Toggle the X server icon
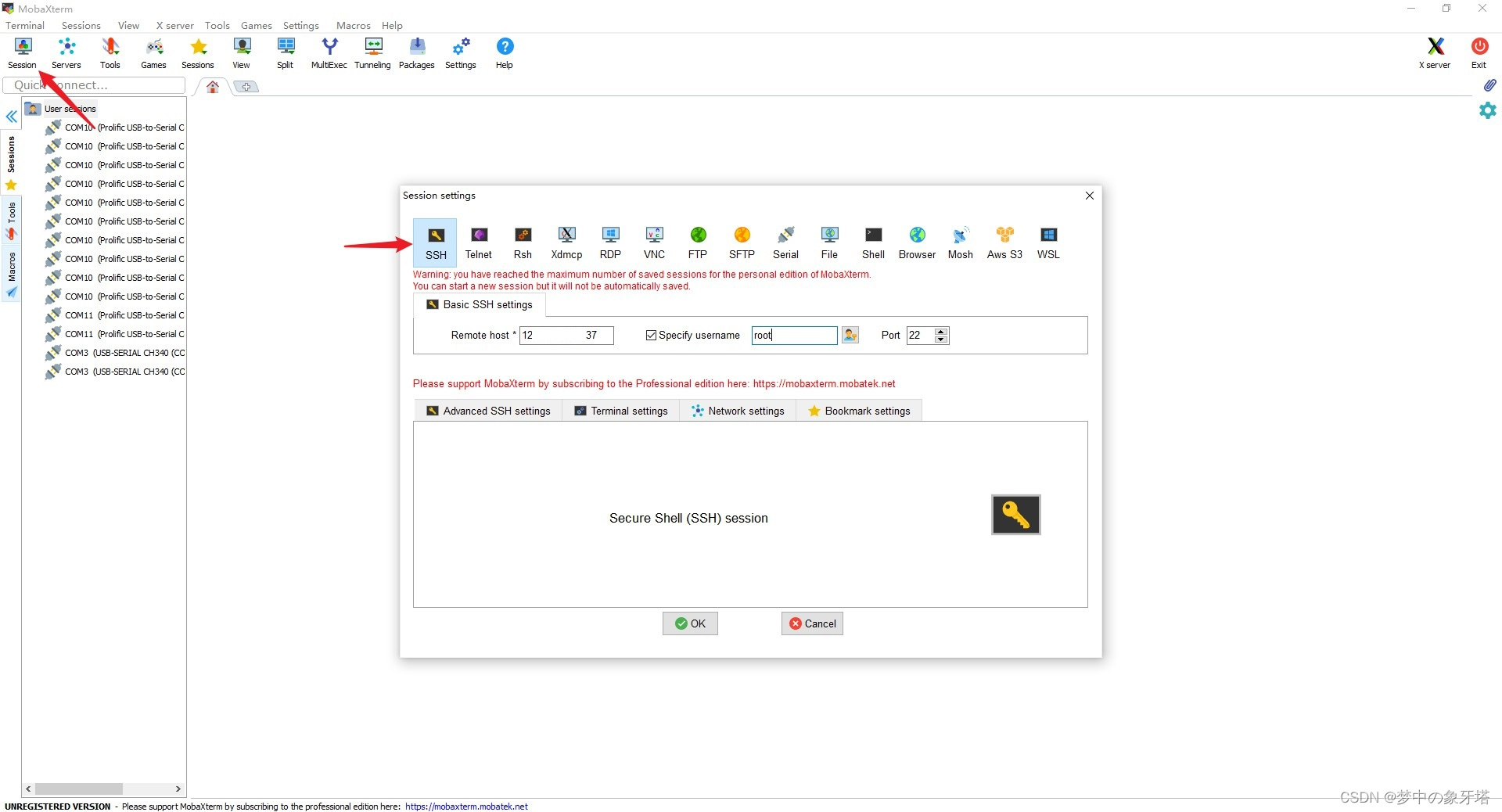Image resolution: width=1502 pixels, height=812 pixels. pyautogui.click(x=1435, y=53)
